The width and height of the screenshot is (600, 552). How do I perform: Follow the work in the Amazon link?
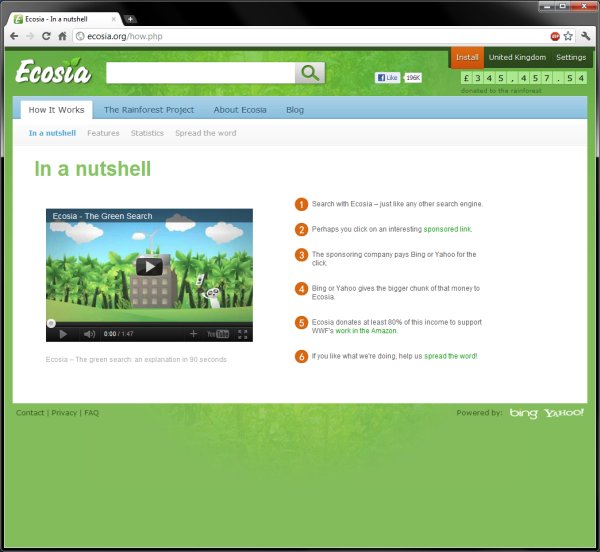[x=366, y=331]
